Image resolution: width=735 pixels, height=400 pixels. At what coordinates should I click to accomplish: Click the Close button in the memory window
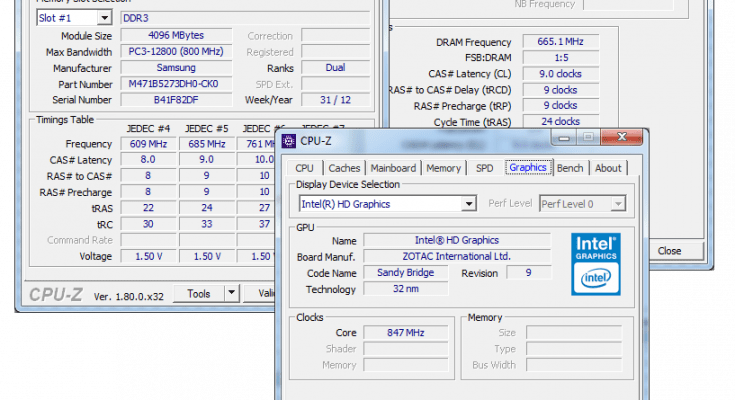pyautogui.click(x=669, y=251)
